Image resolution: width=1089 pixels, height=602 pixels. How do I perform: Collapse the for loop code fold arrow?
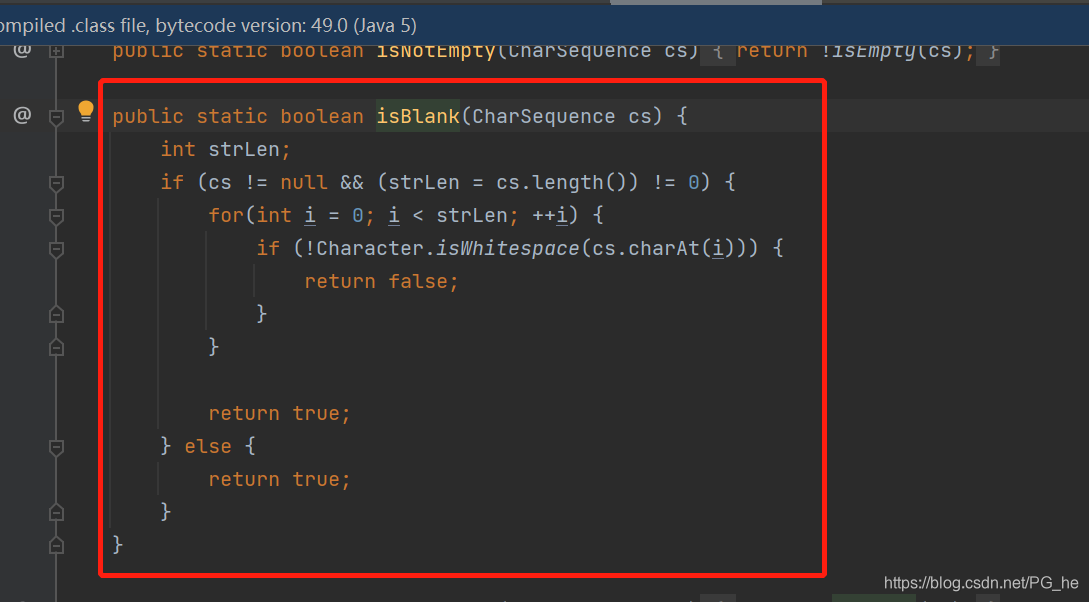point(56,216)
